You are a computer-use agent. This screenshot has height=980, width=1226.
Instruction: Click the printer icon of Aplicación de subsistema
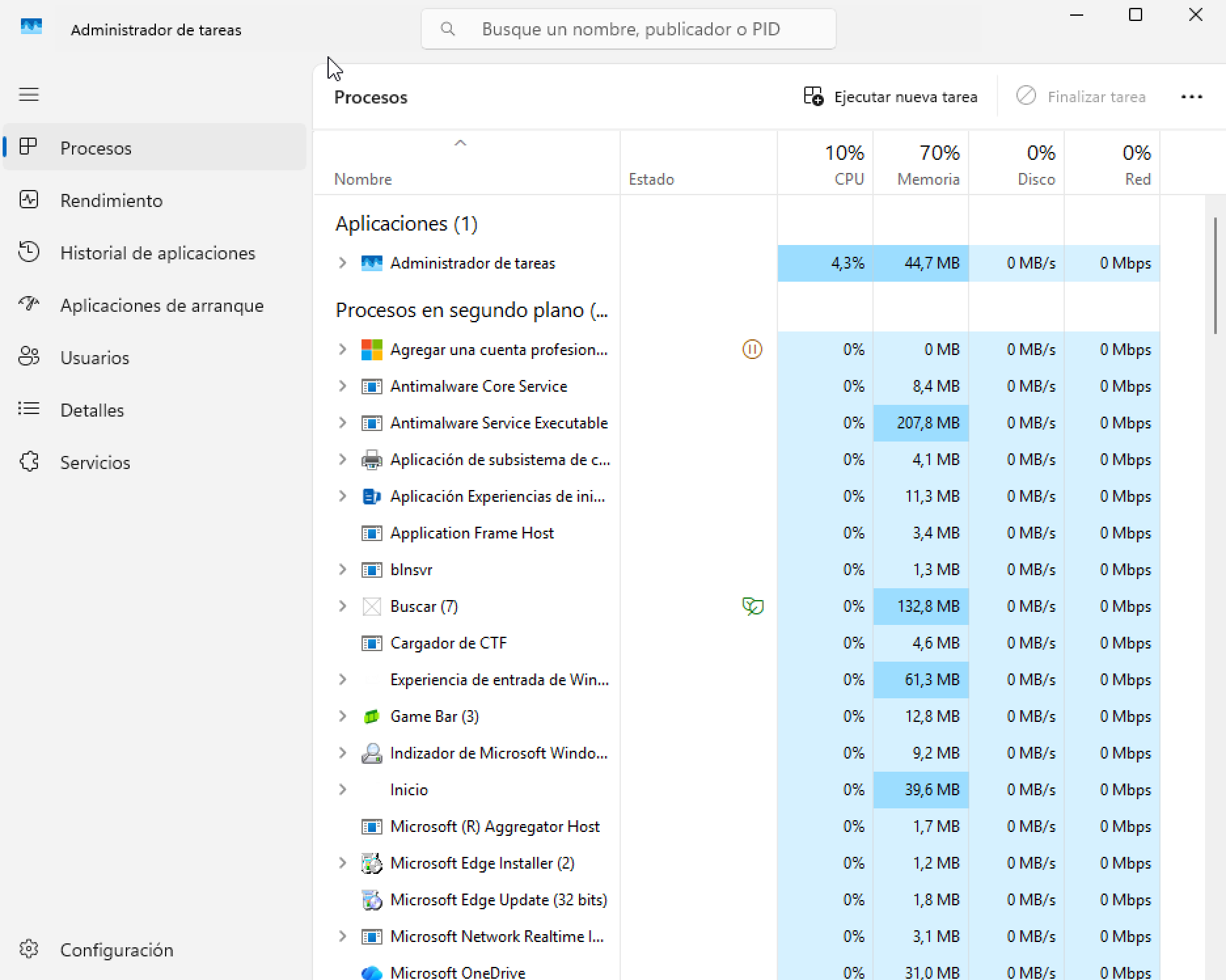click(371, 459)
